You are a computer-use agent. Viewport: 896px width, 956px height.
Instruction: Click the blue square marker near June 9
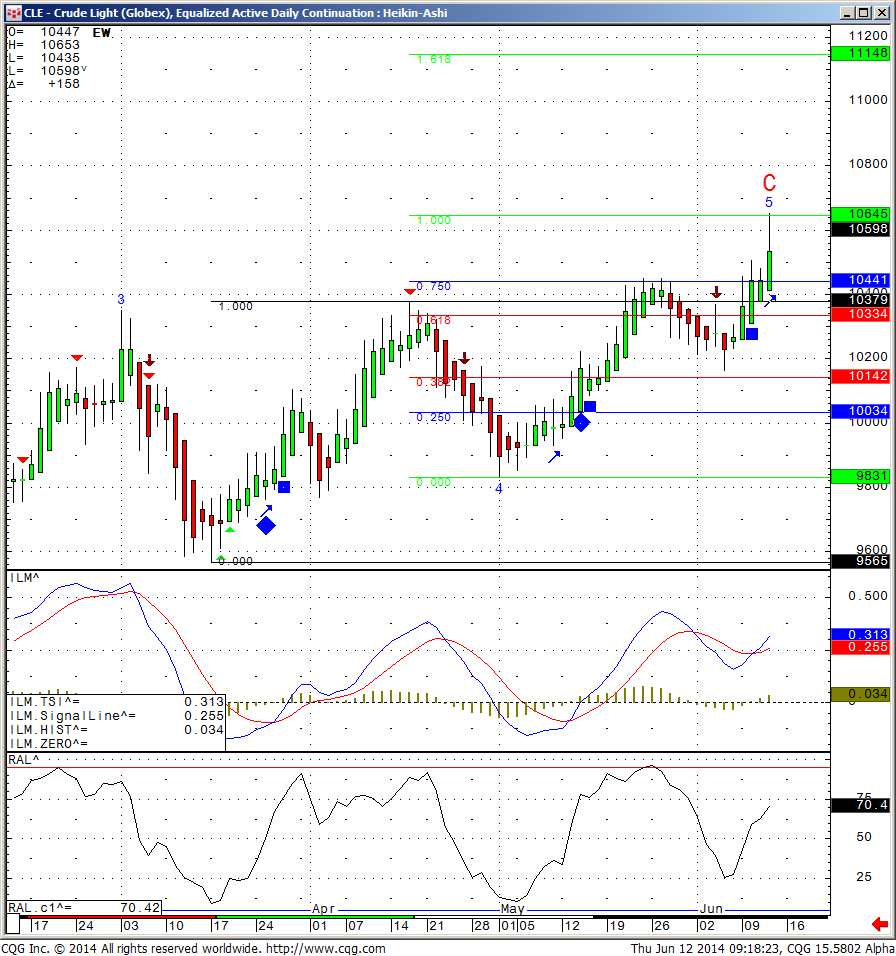click(x=751, y=334)
